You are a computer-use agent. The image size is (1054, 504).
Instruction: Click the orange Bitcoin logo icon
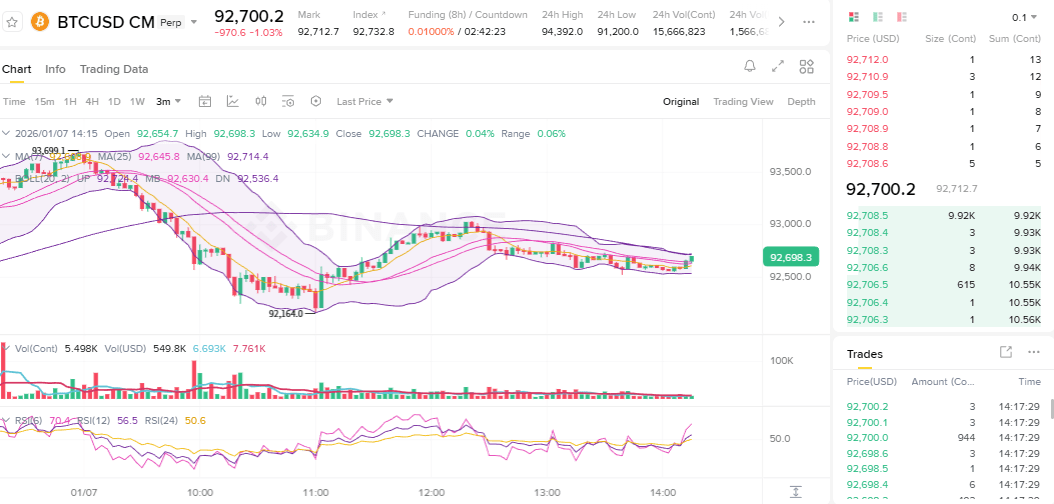[40, 22]
